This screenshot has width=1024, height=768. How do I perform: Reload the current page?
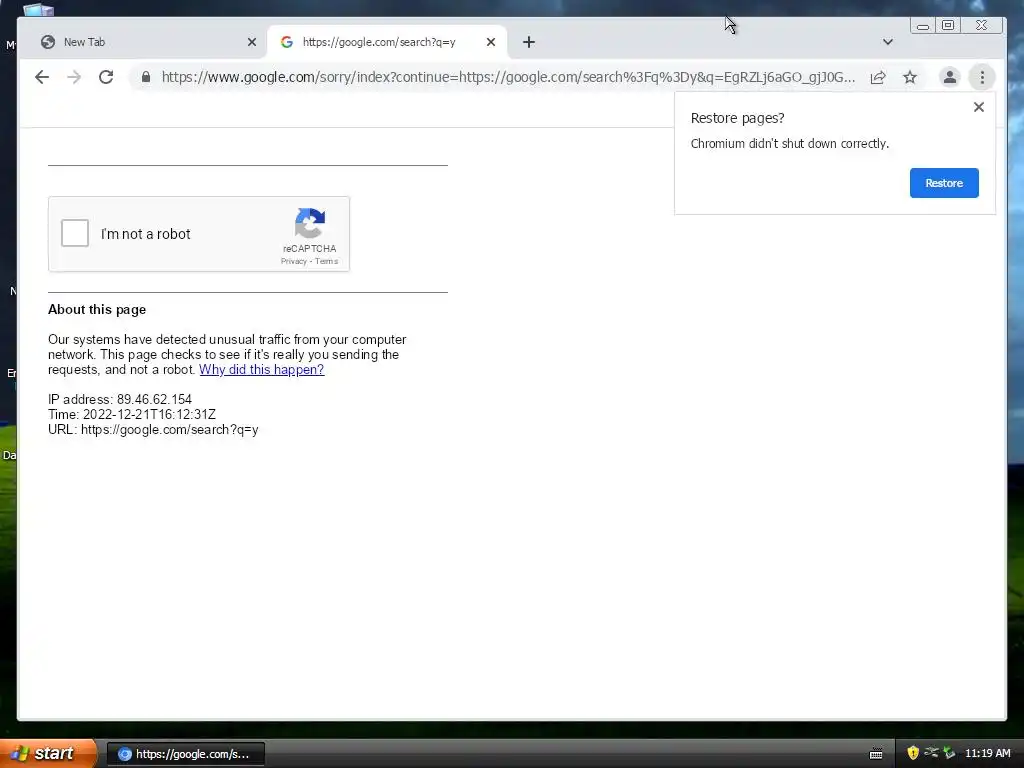(x=106, y=77)
